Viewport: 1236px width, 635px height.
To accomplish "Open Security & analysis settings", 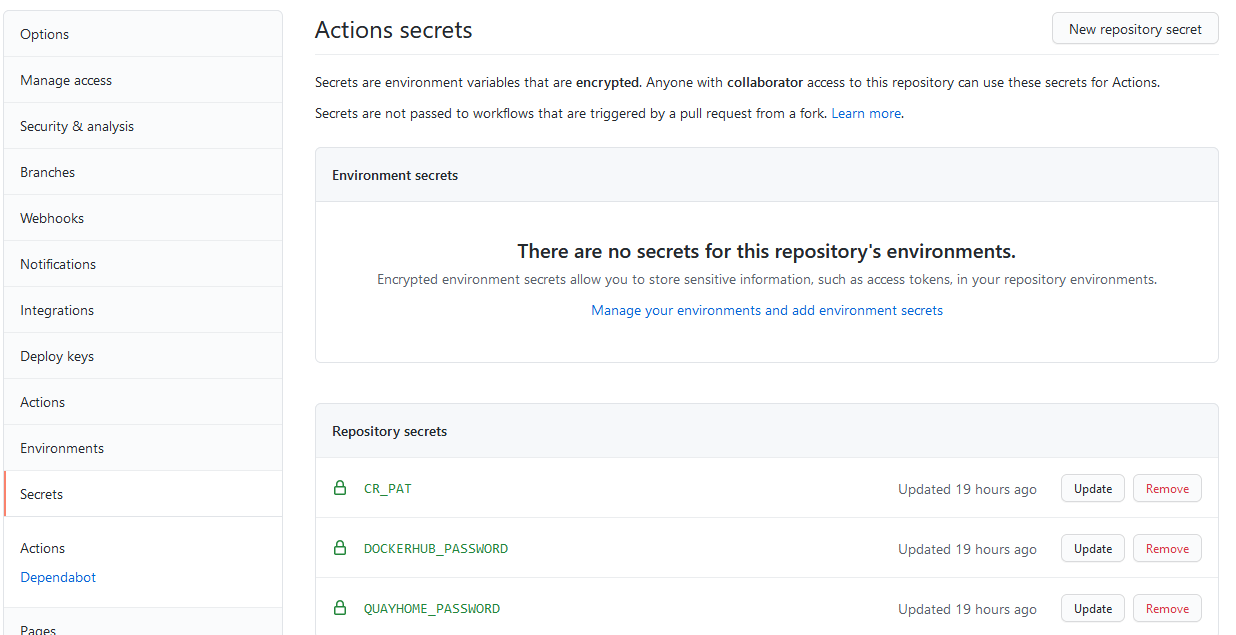I will [143, 126].
